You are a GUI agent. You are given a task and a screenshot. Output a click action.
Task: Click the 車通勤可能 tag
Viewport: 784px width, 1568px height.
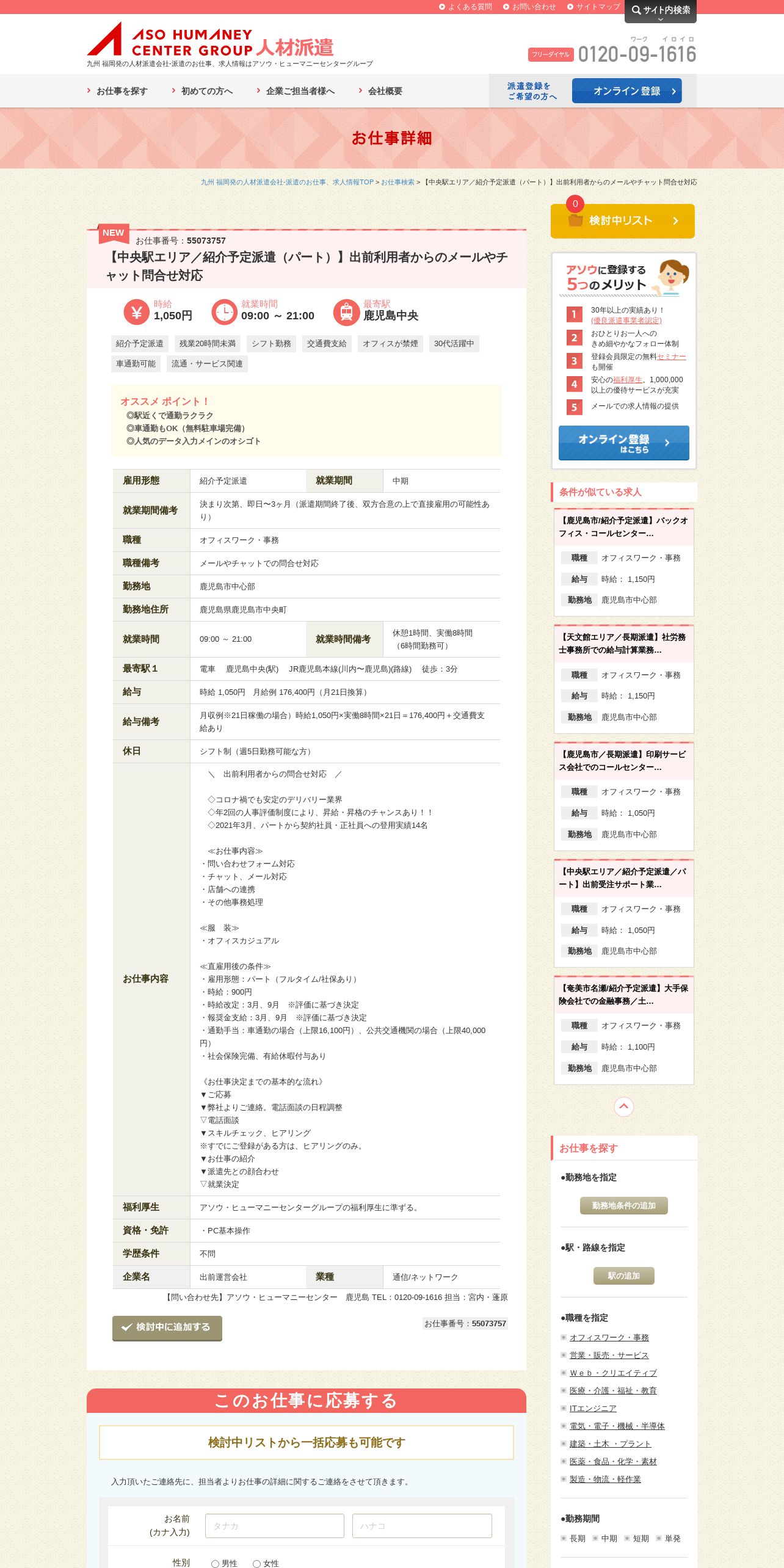[136, 364]
